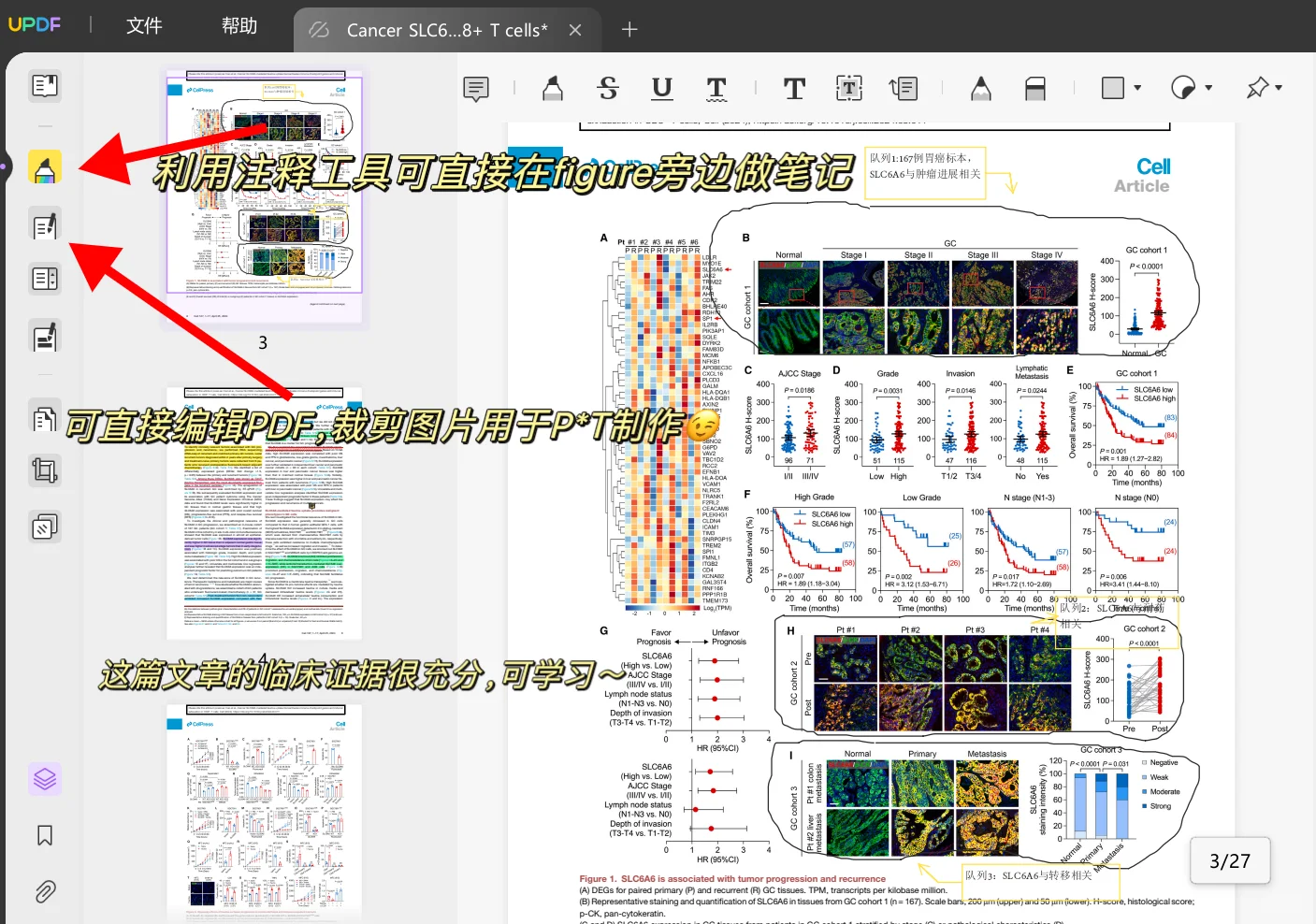Select the Comment highlighter tool in sidebar

[x=45, y=167]
